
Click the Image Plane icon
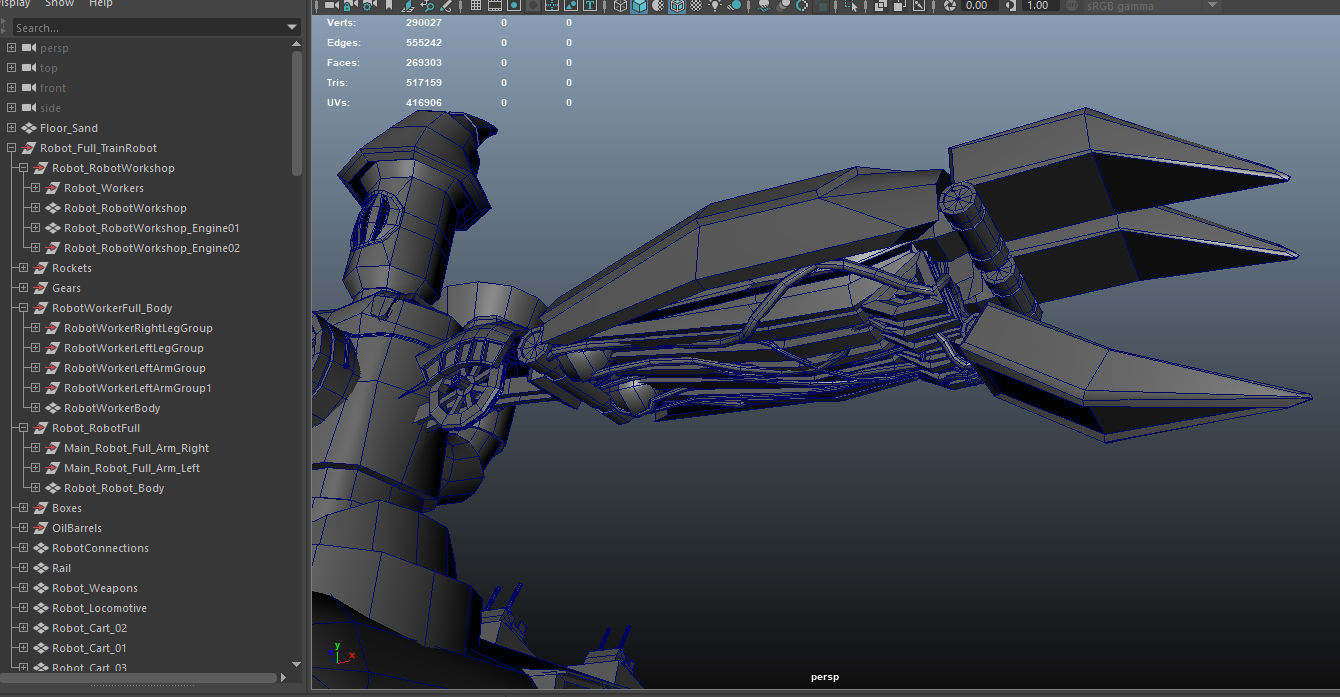tap(408, 5)
